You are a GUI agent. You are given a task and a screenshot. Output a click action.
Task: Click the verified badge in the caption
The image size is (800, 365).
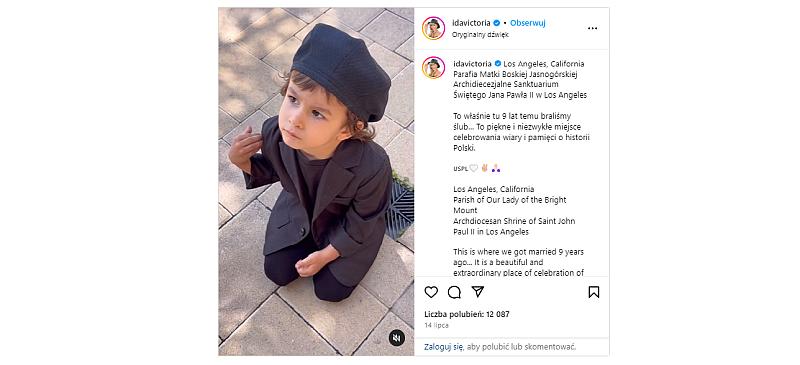[x=497, y=64]
